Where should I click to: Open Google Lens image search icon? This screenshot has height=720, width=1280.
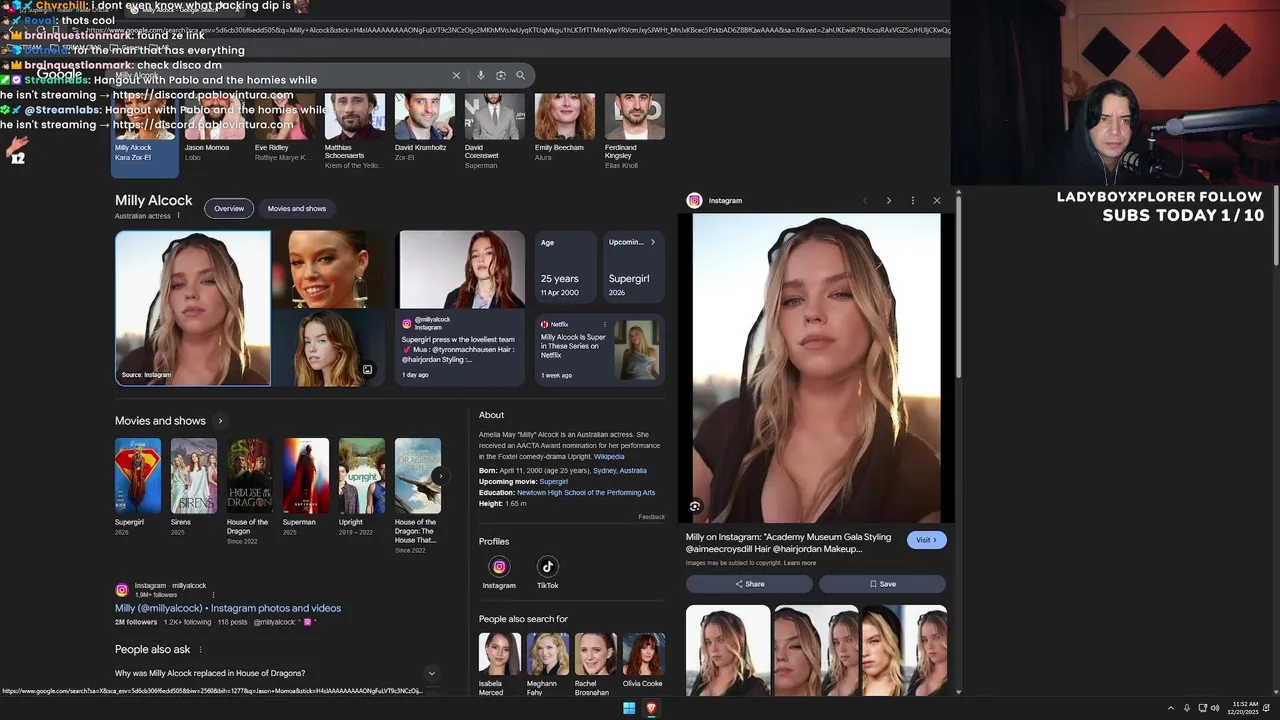(x=501, y=75)
